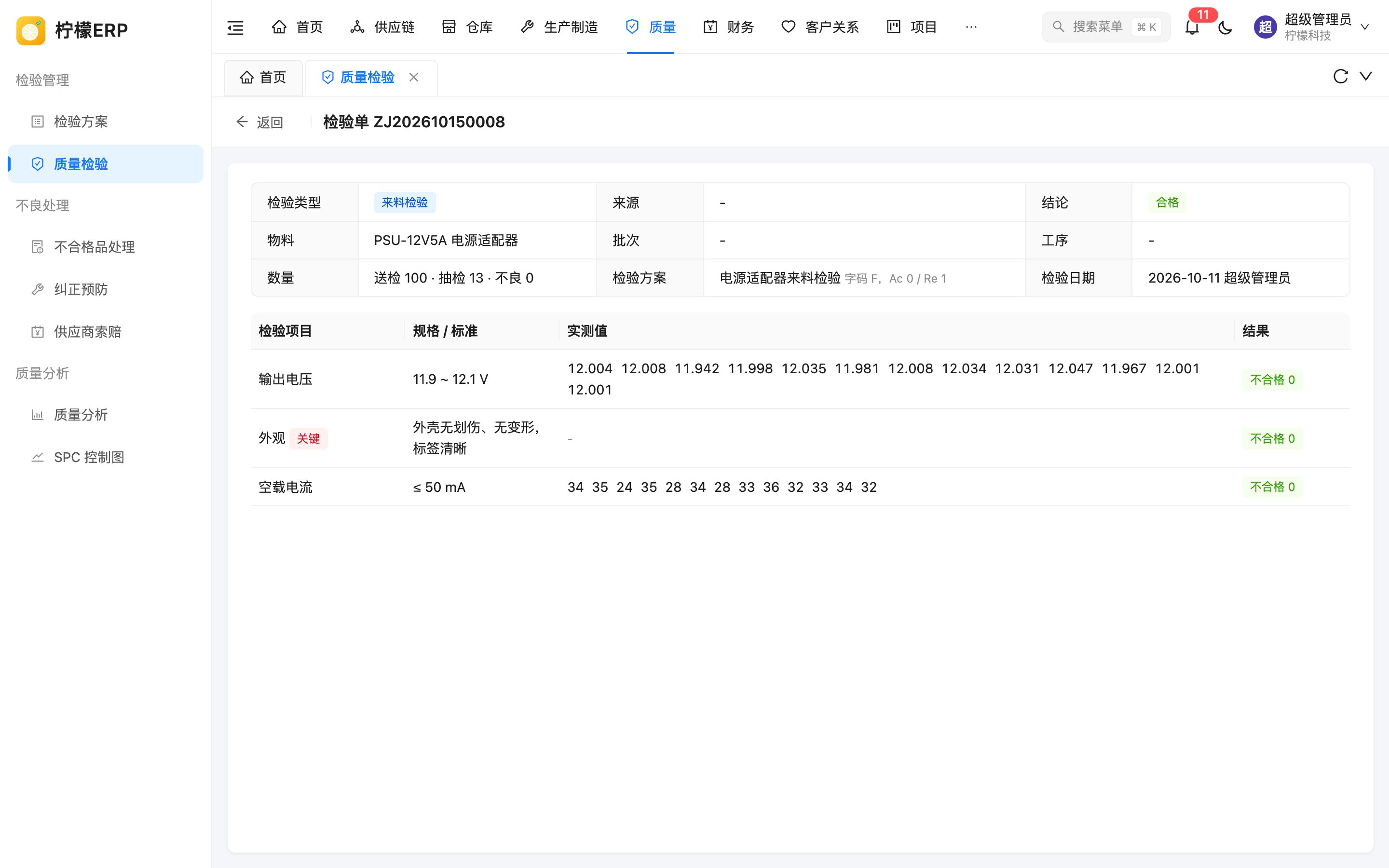The width and height of the screenshot is (1389, 868).
Task: Open the 超级管理员 user dropdown arrow
Action: click(x=1365, y=27)
